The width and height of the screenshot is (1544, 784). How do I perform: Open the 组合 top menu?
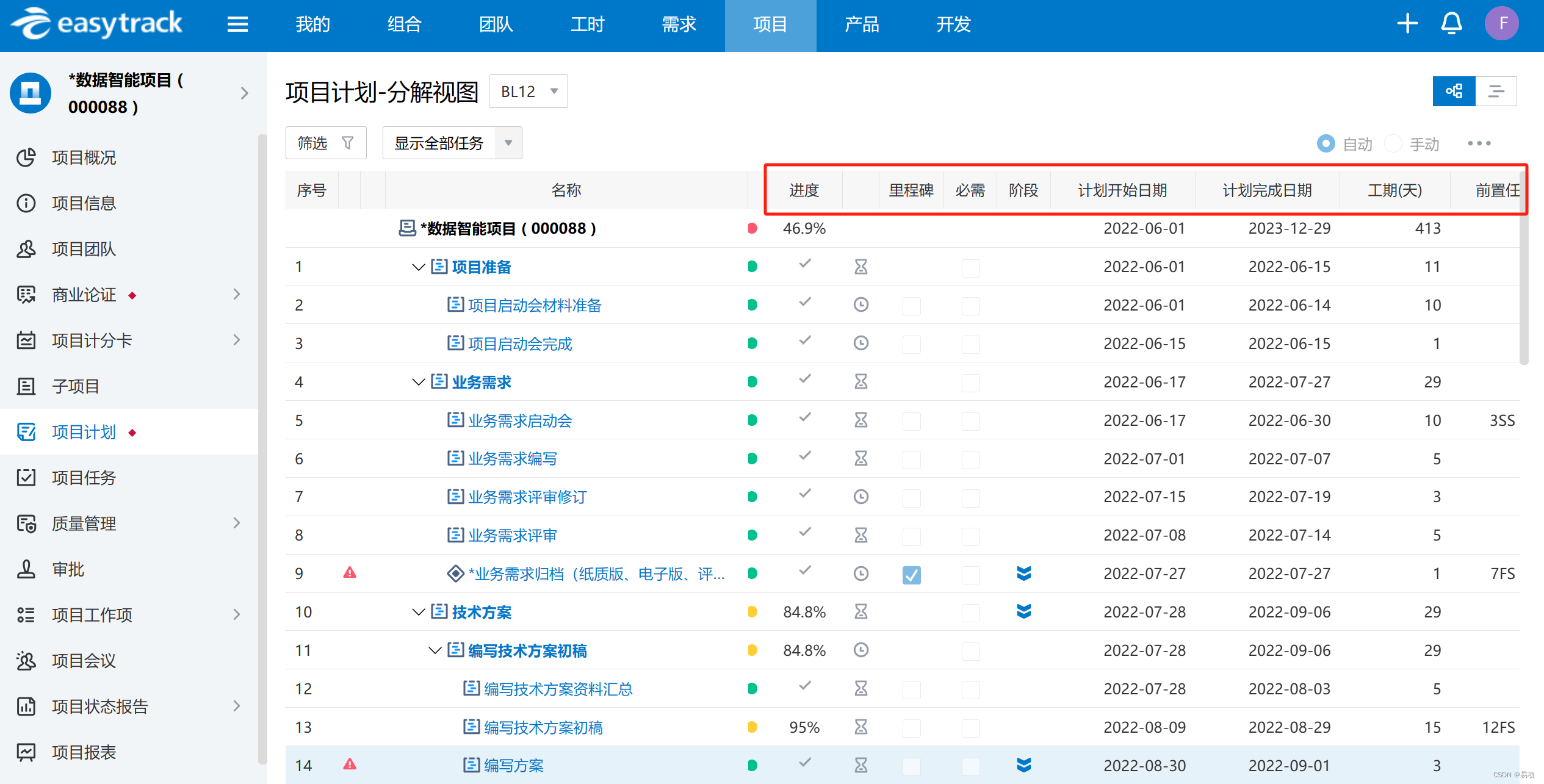pyautogui.click(x=404, y=24)
